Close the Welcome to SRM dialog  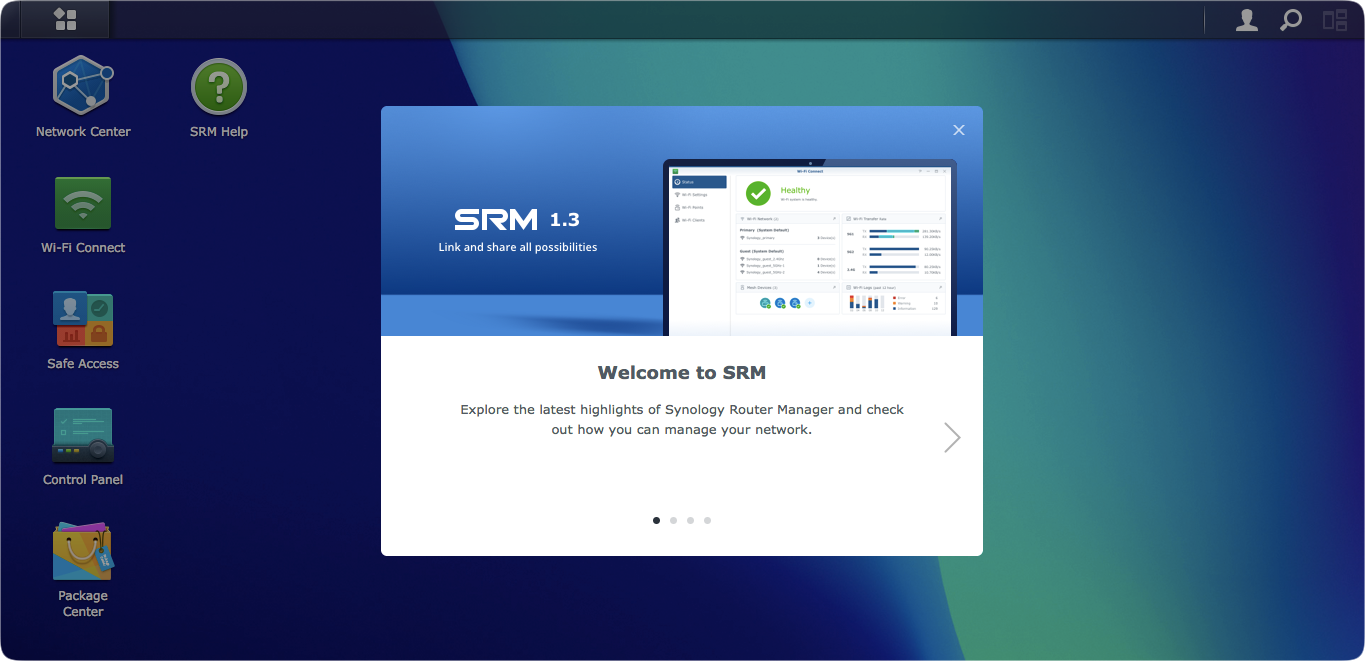[x=959, y=130]
